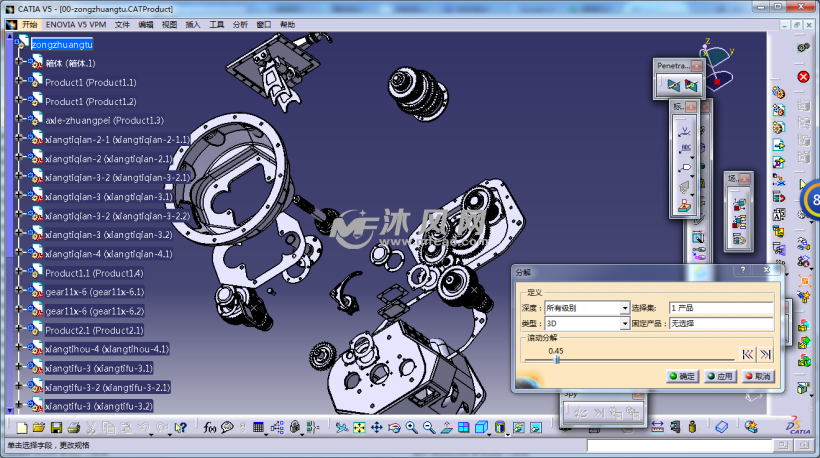820x458 pixels.
Task: Click the Flag note annotation icon
Action: tap(685, 168)
